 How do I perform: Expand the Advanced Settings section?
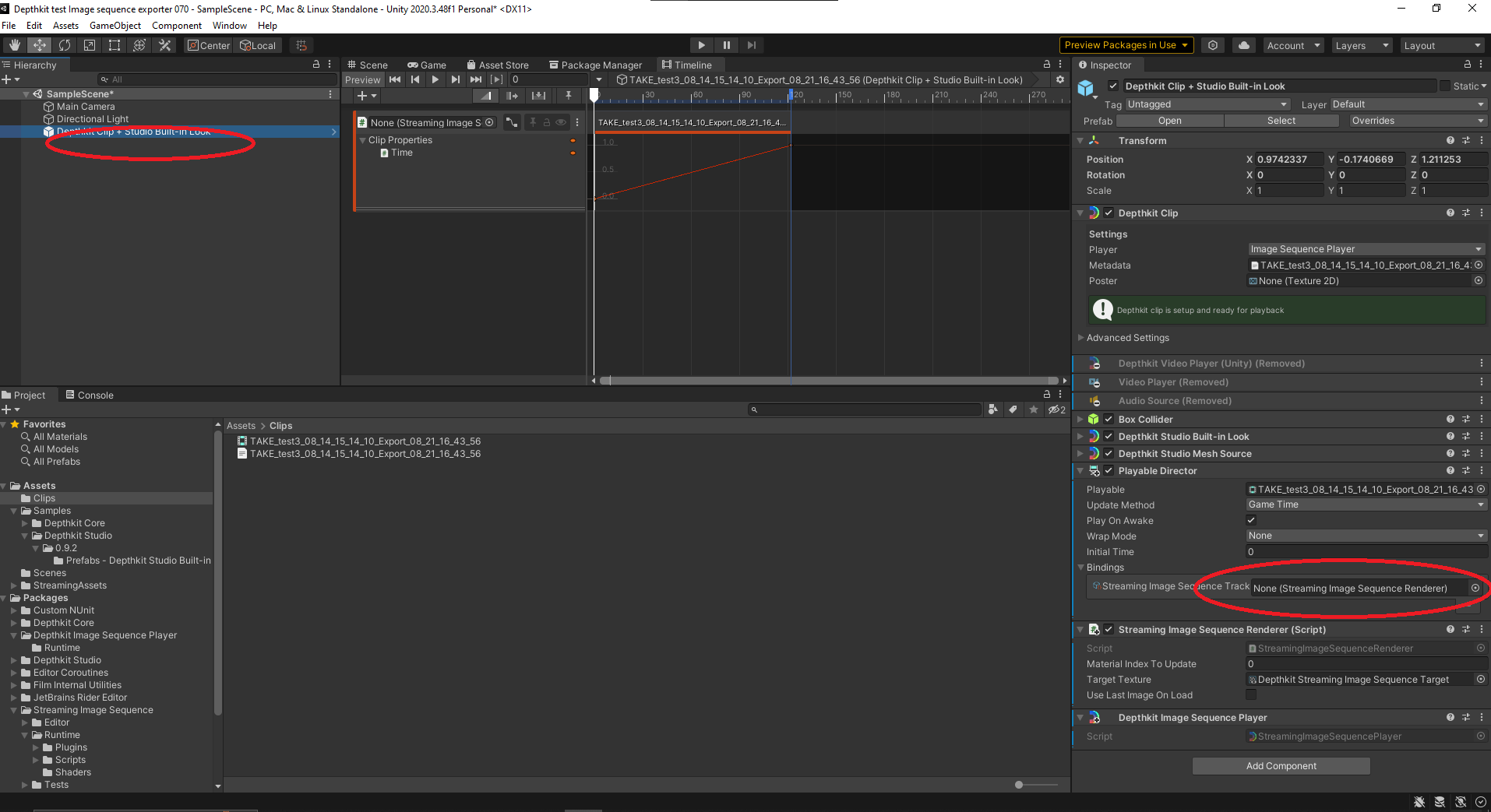[1127, 338]
